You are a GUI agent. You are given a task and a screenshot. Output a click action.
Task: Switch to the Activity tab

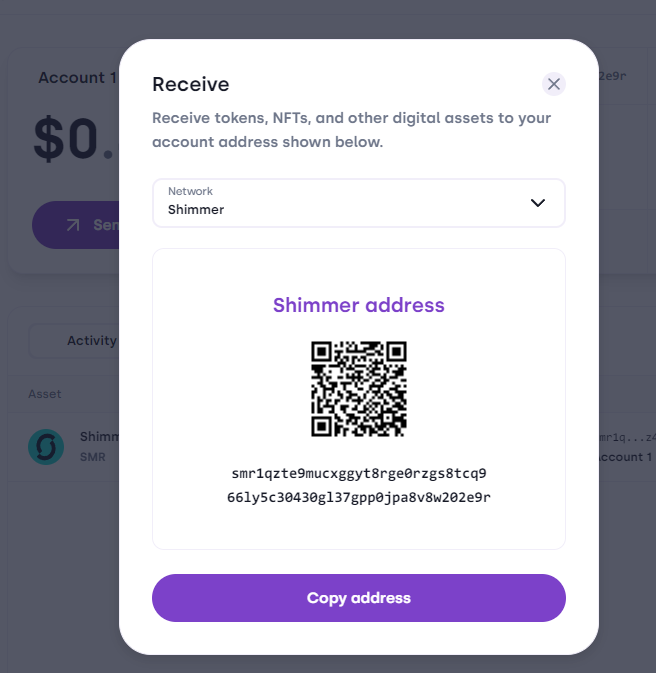(x=91, y=340)
